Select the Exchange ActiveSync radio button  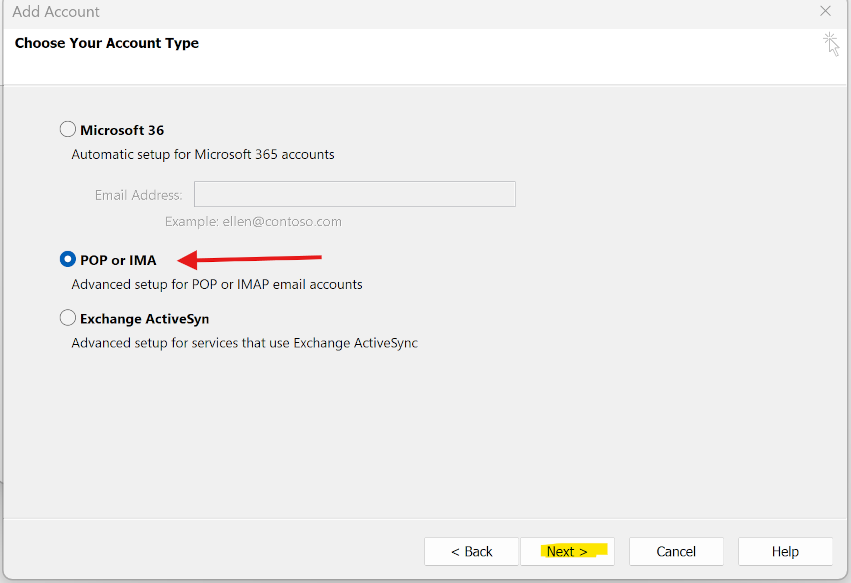point(67,318)
